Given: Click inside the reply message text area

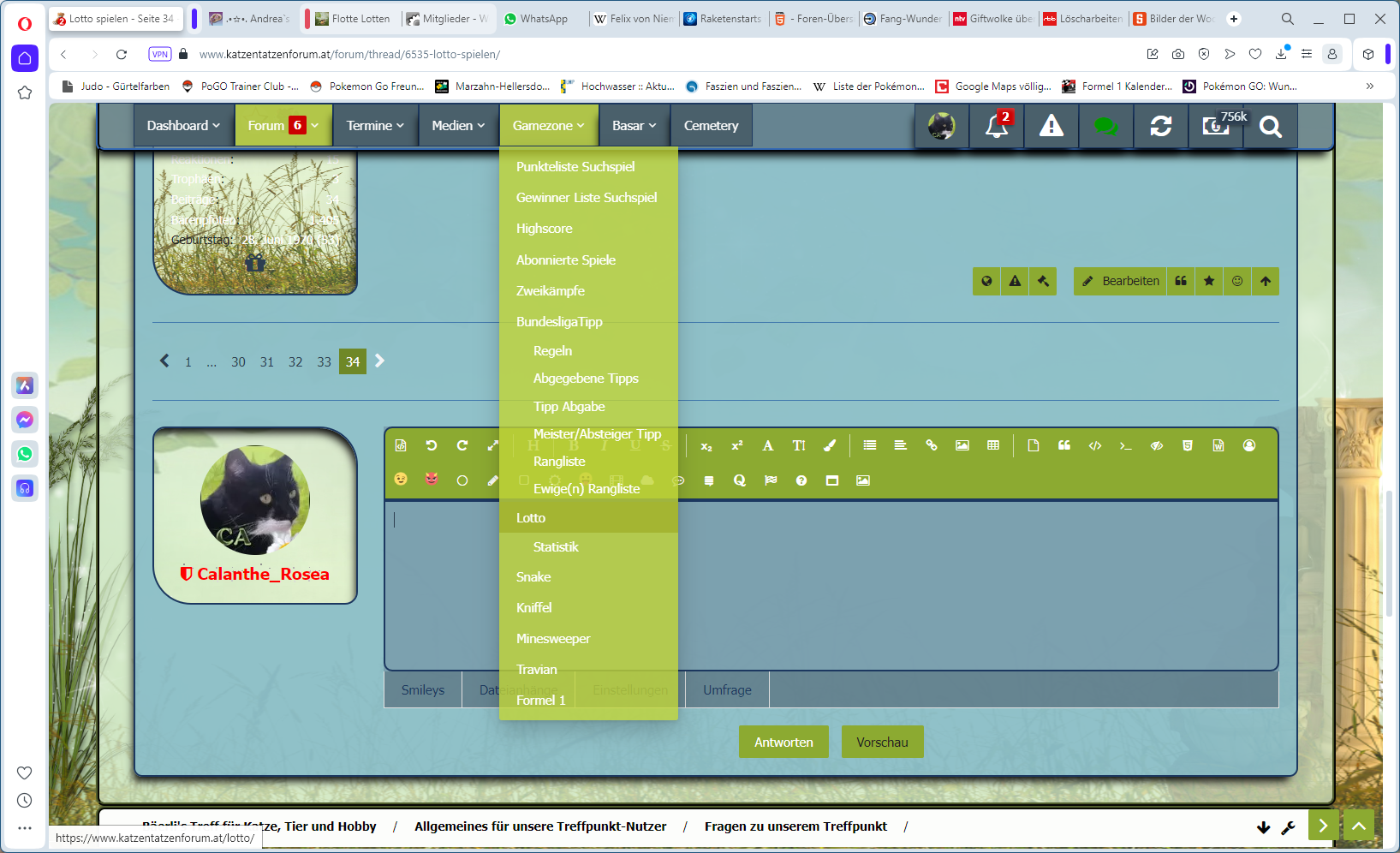Looking at the screenshot, I should pyautogui.click(x=831, y=585).
